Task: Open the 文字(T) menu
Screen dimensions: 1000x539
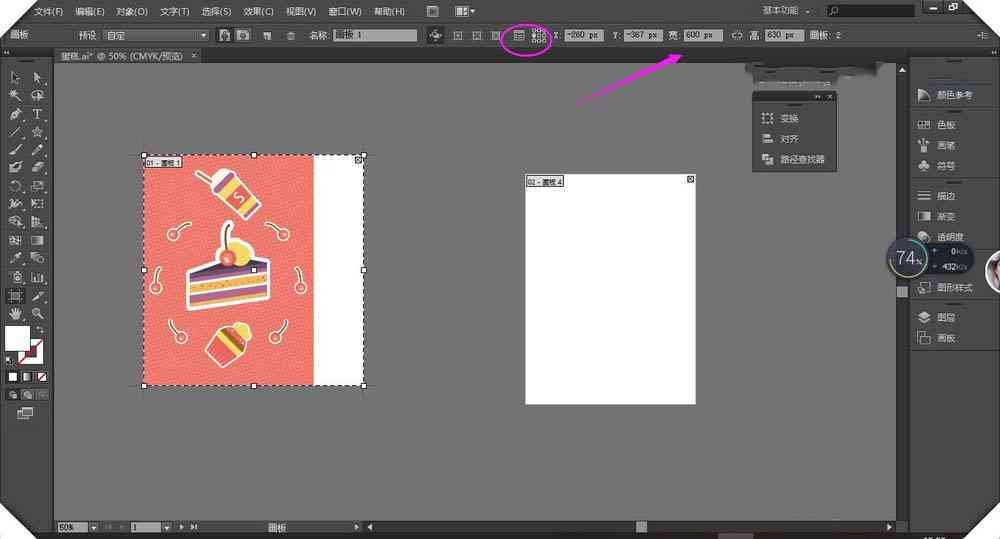Action: click(174, 11)
